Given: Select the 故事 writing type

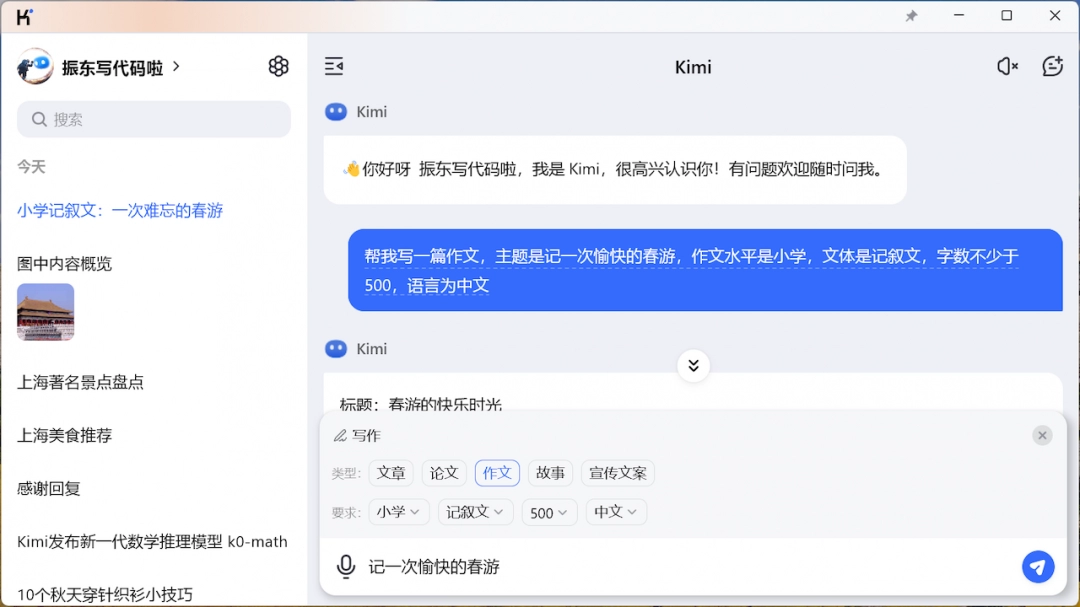Looking at the screenshot, I should [550, 473].
